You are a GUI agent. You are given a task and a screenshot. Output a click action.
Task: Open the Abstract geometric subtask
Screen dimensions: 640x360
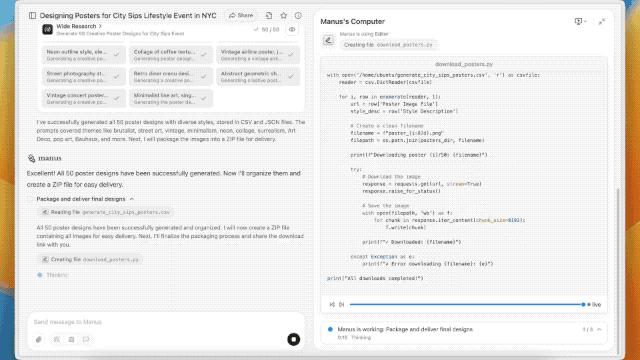(258, 77)
